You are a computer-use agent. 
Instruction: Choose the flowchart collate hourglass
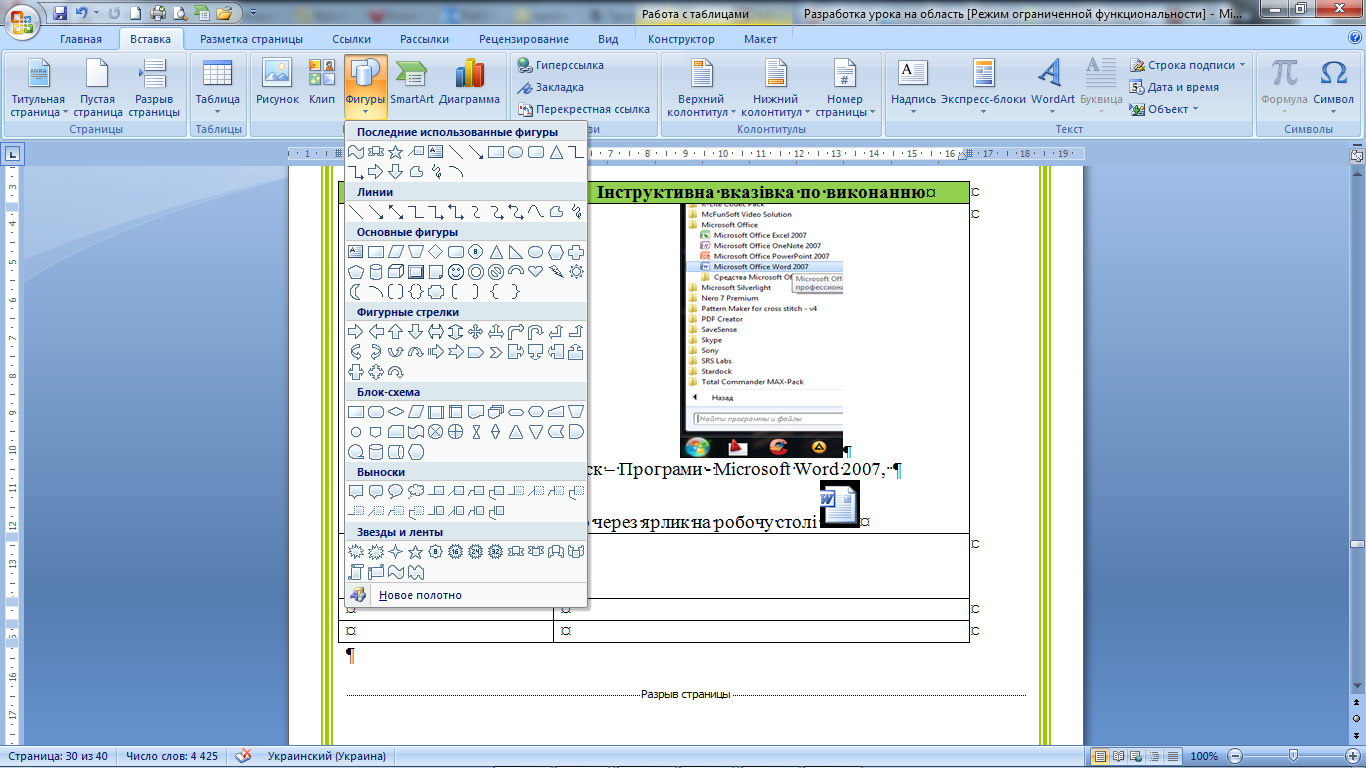point(476,432)
